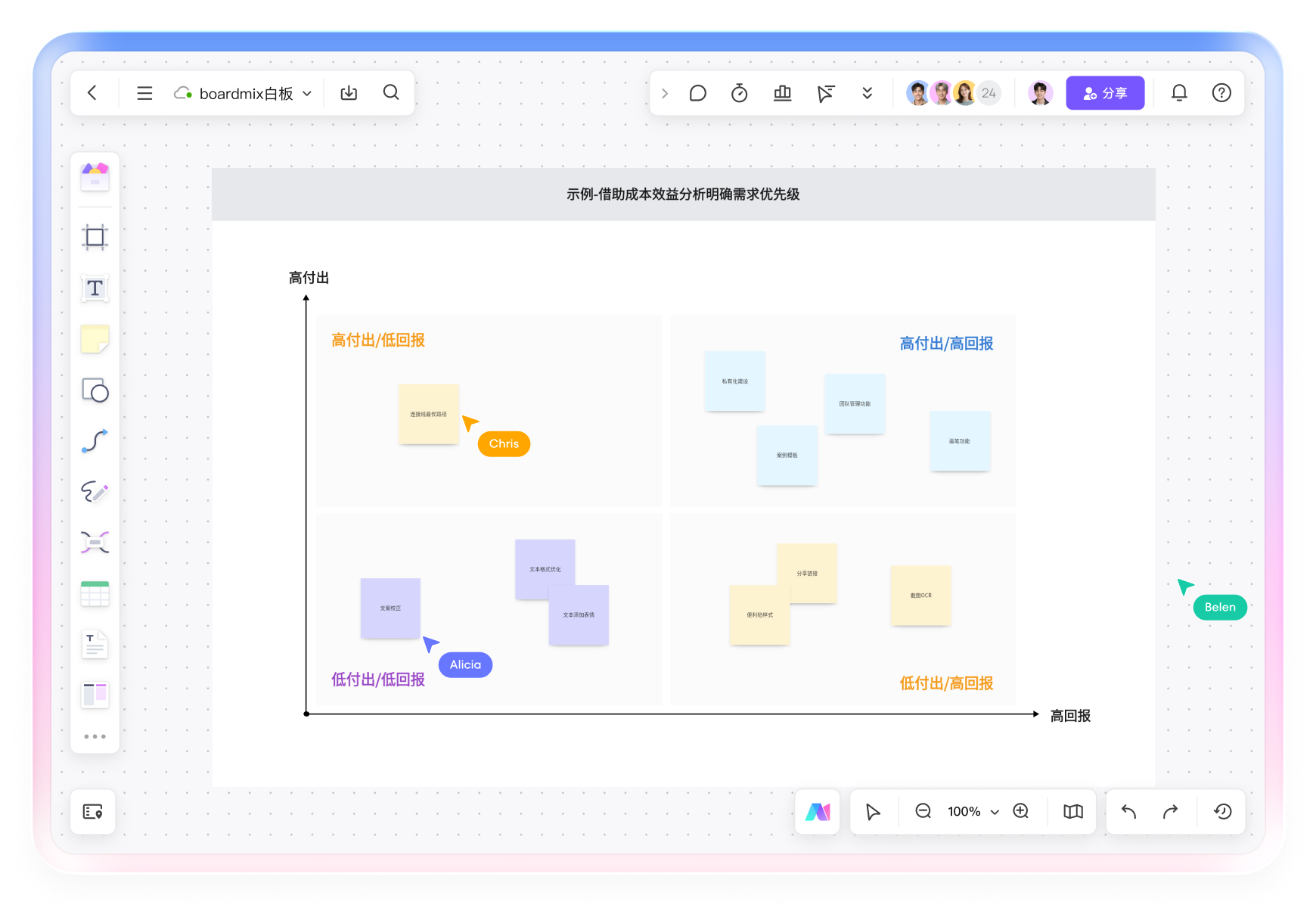Viewport: 1316px width, 905px height.
Task: Start the timer tool
Action: point(739,93)
